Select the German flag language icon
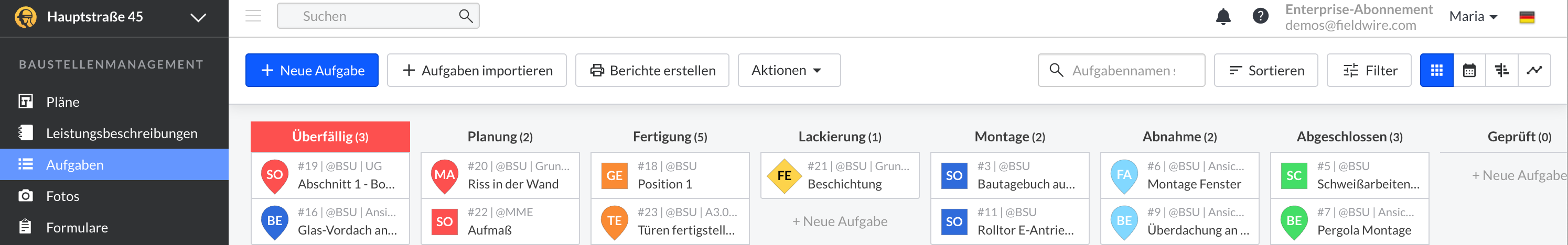This screenshot has width=1568, height=245. [x=1527, y=17]
